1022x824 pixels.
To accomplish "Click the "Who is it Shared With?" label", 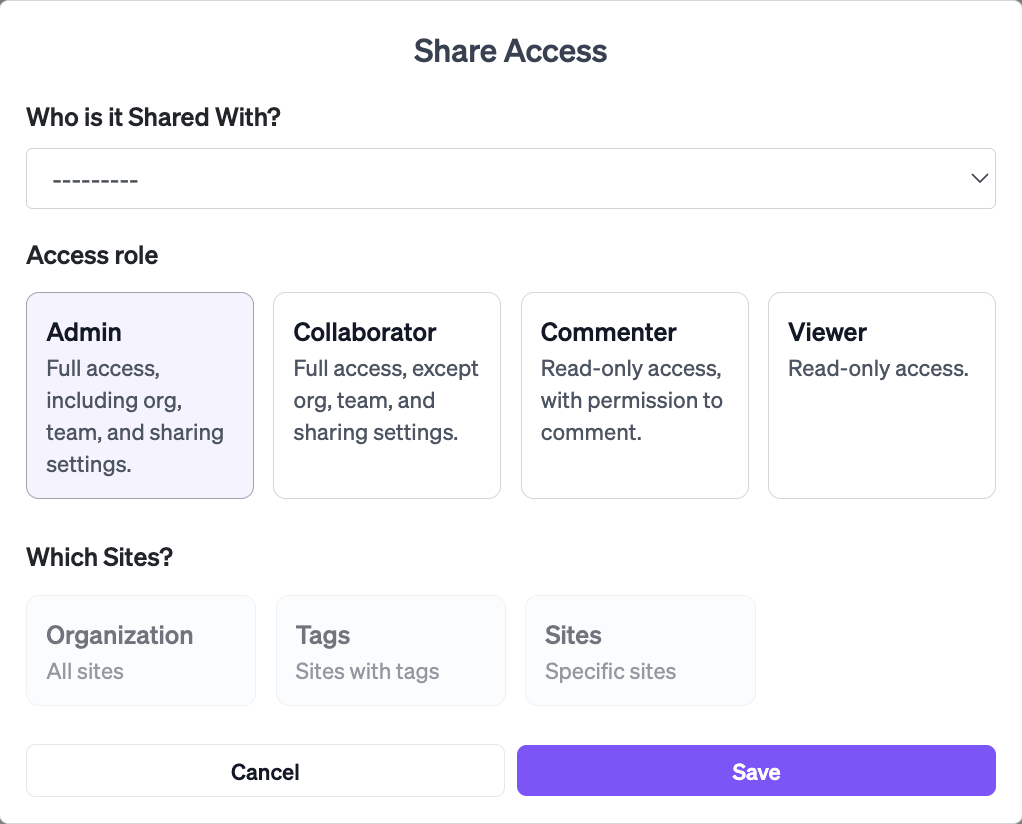I will [x=153, y=117].
